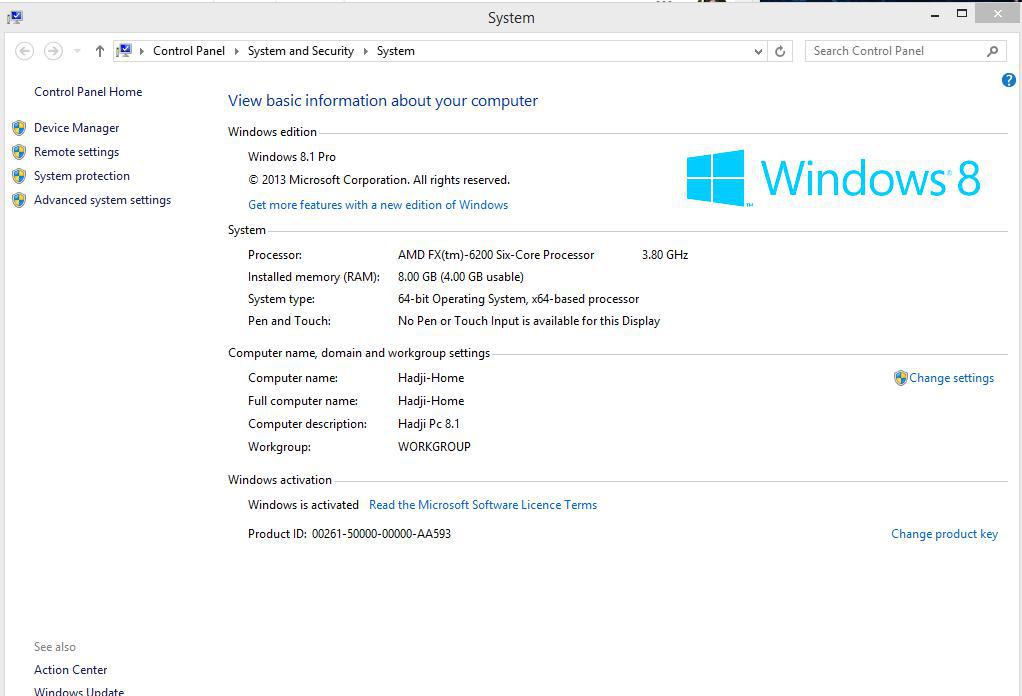Image resolution: width=1022 pixels, height=696 pixels.
Task: Click the Windows is activated status text
Action: coord(303,505)
